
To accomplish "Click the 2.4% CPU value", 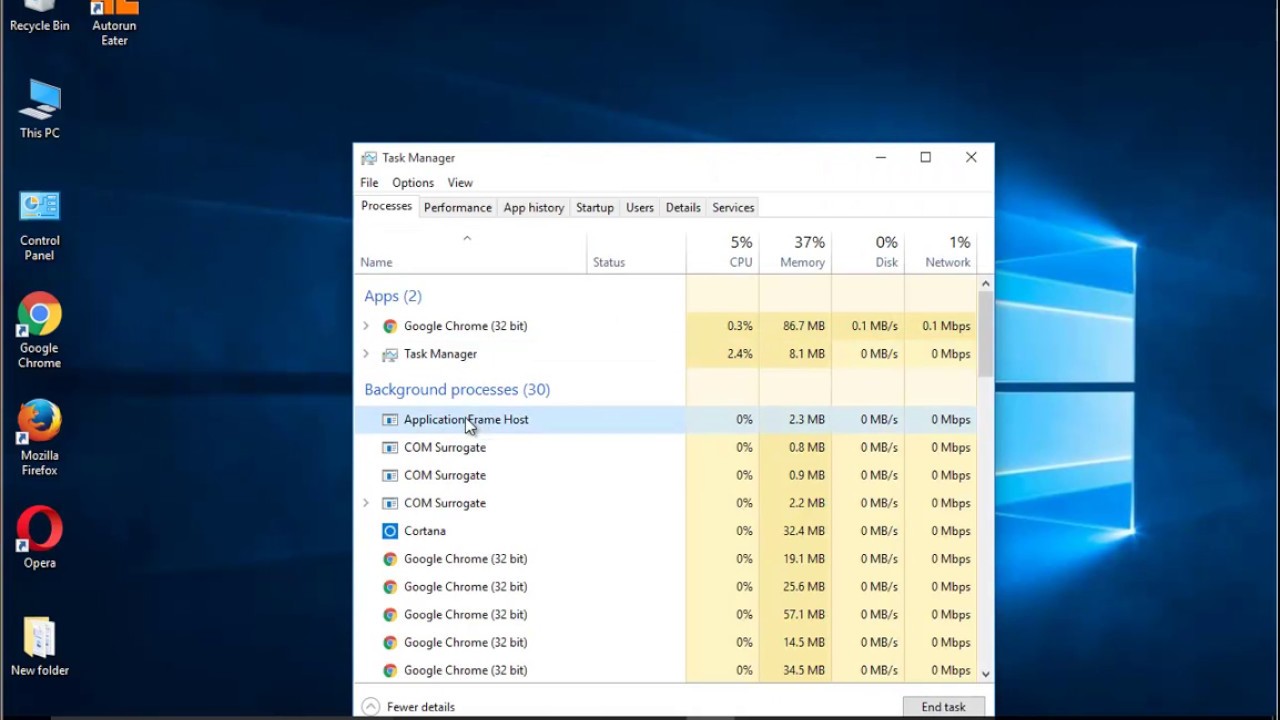I will coord(740,354).
